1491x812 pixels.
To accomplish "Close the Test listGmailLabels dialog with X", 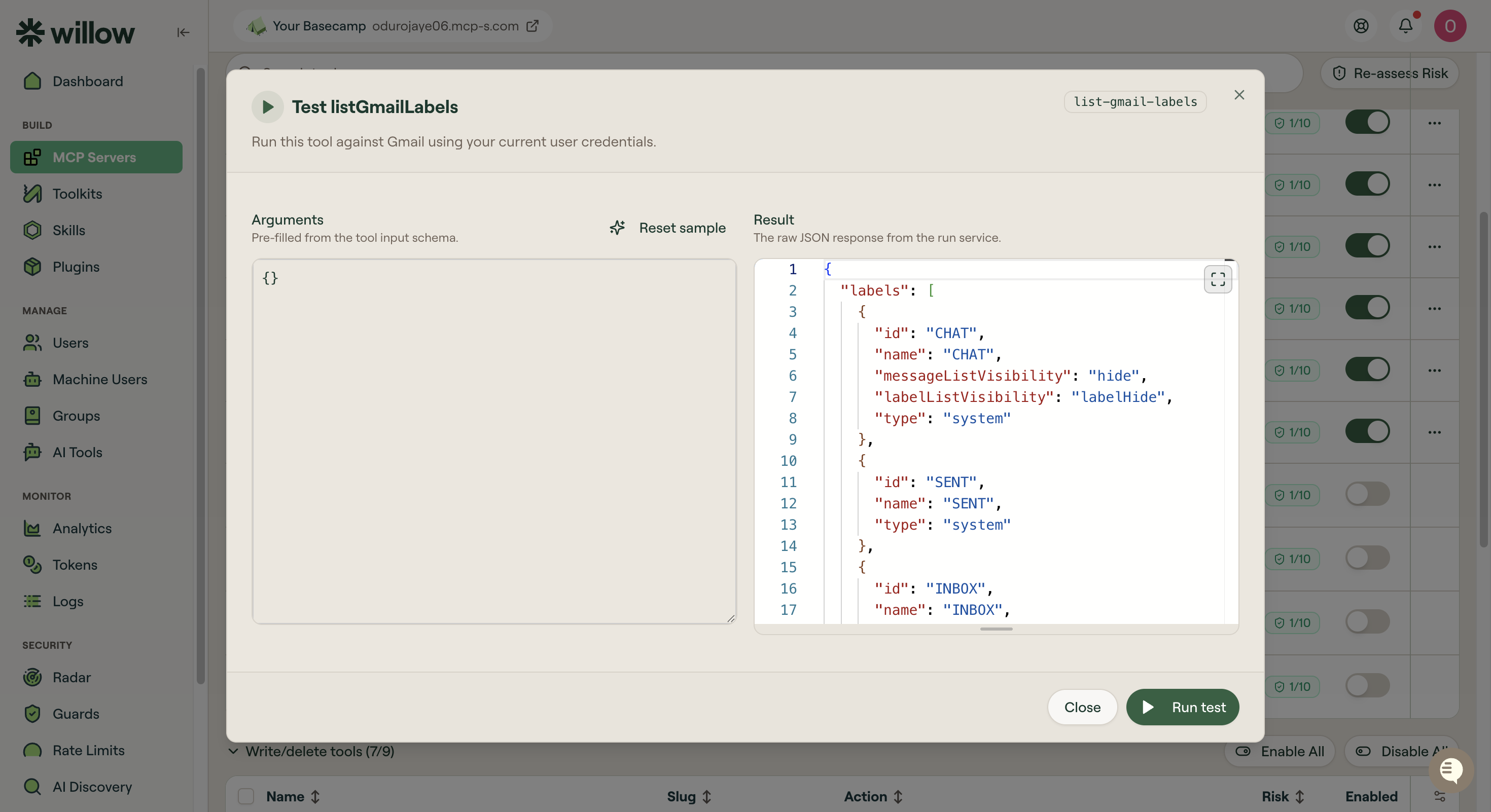I will 1239,95.
